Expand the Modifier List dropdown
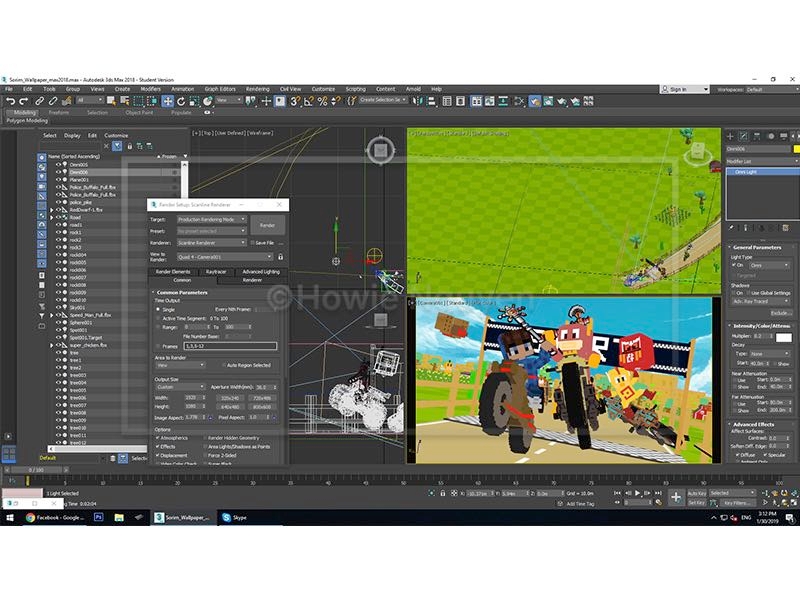This screenshot has width=800, height=600. point(758,160)
